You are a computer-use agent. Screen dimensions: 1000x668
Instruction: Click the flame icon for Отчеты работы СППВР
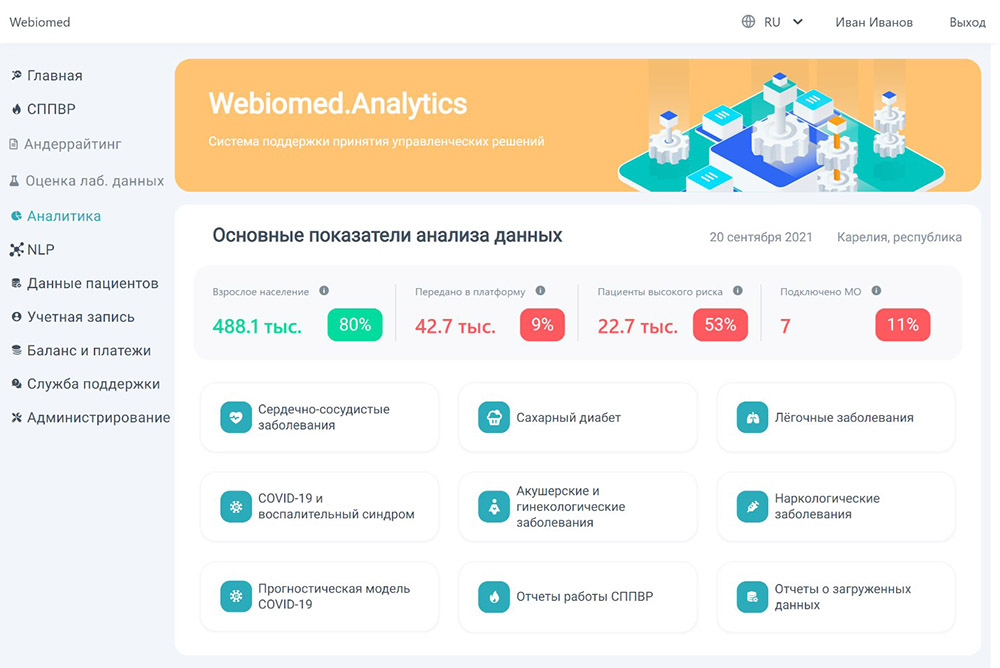click(494, 597)
